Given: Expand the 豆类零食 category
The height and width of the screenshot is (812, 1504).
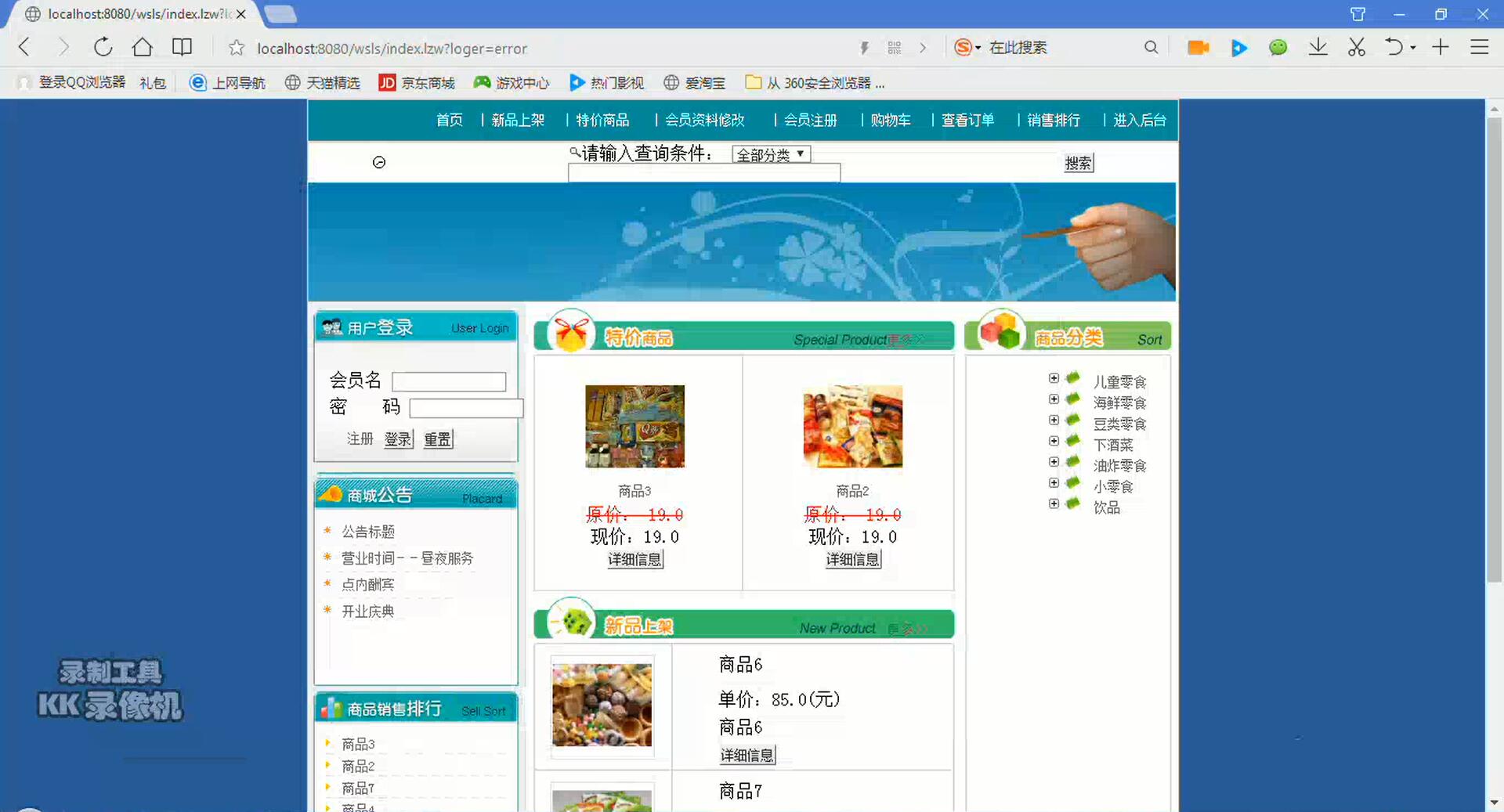Looking at the screenshot, I should (x=1054, y=420).
